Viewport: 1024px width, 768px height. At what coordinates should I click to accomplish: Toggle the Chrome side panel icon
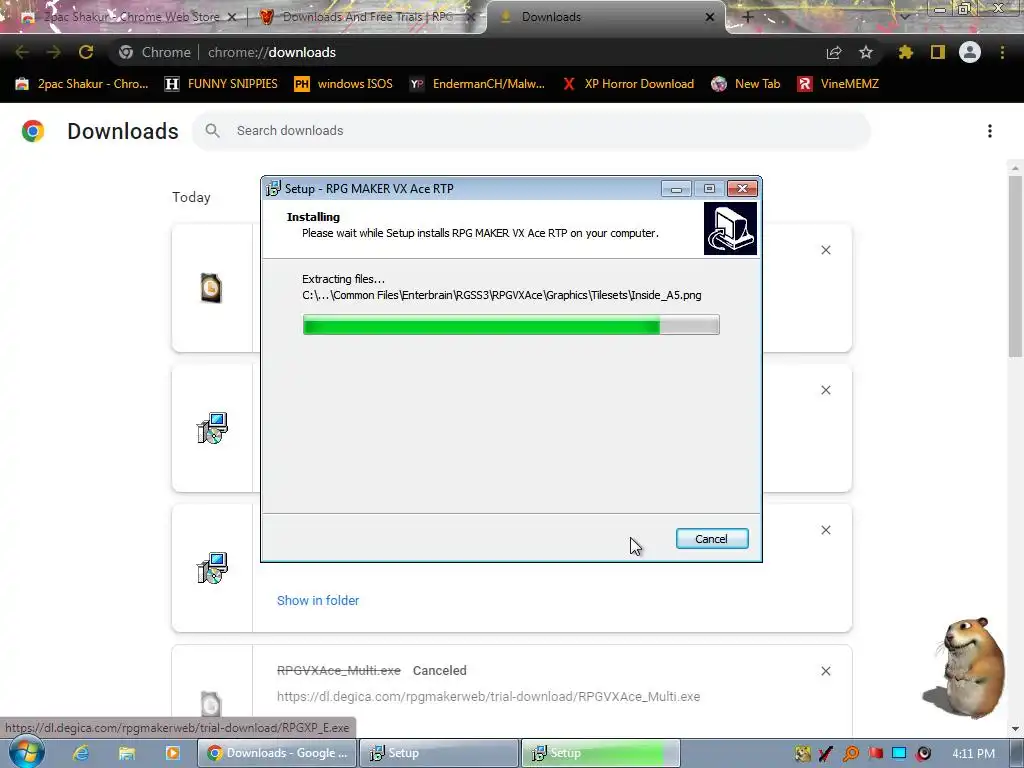tap(938, 52)
